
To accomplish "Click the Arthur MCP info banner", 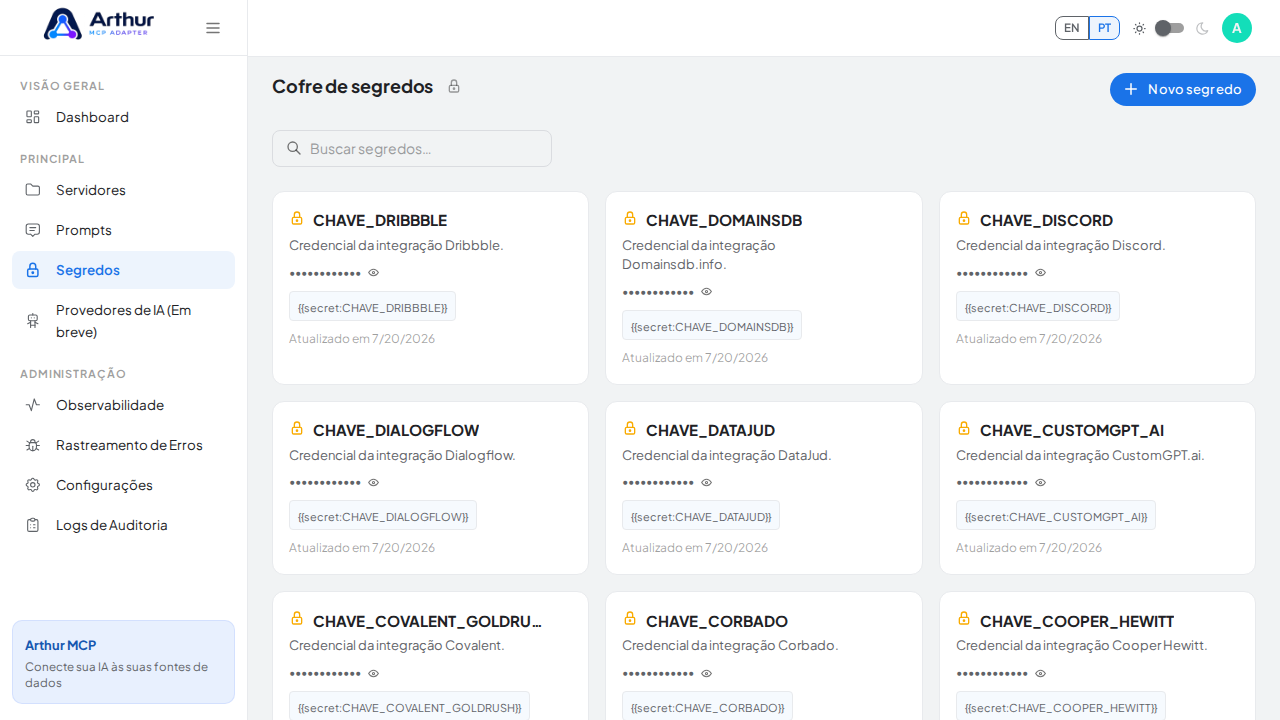I will 123,662.
